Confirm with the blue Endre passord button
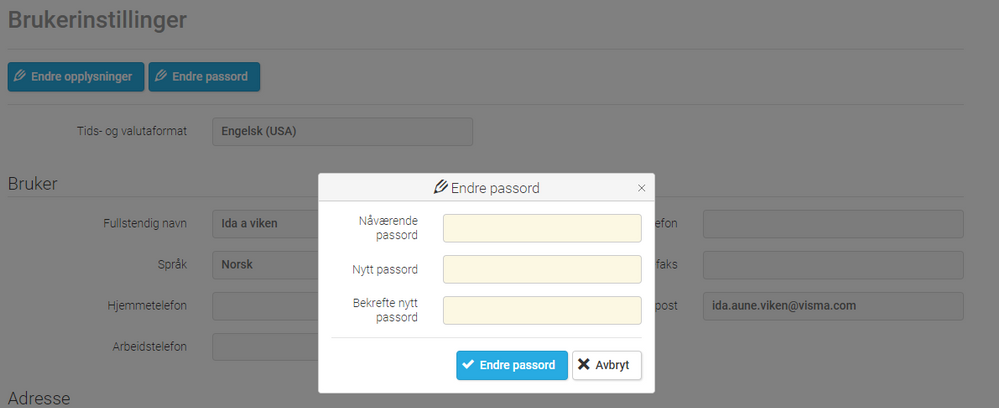Screen dimensions: 999x408 (x=512, y=365)
